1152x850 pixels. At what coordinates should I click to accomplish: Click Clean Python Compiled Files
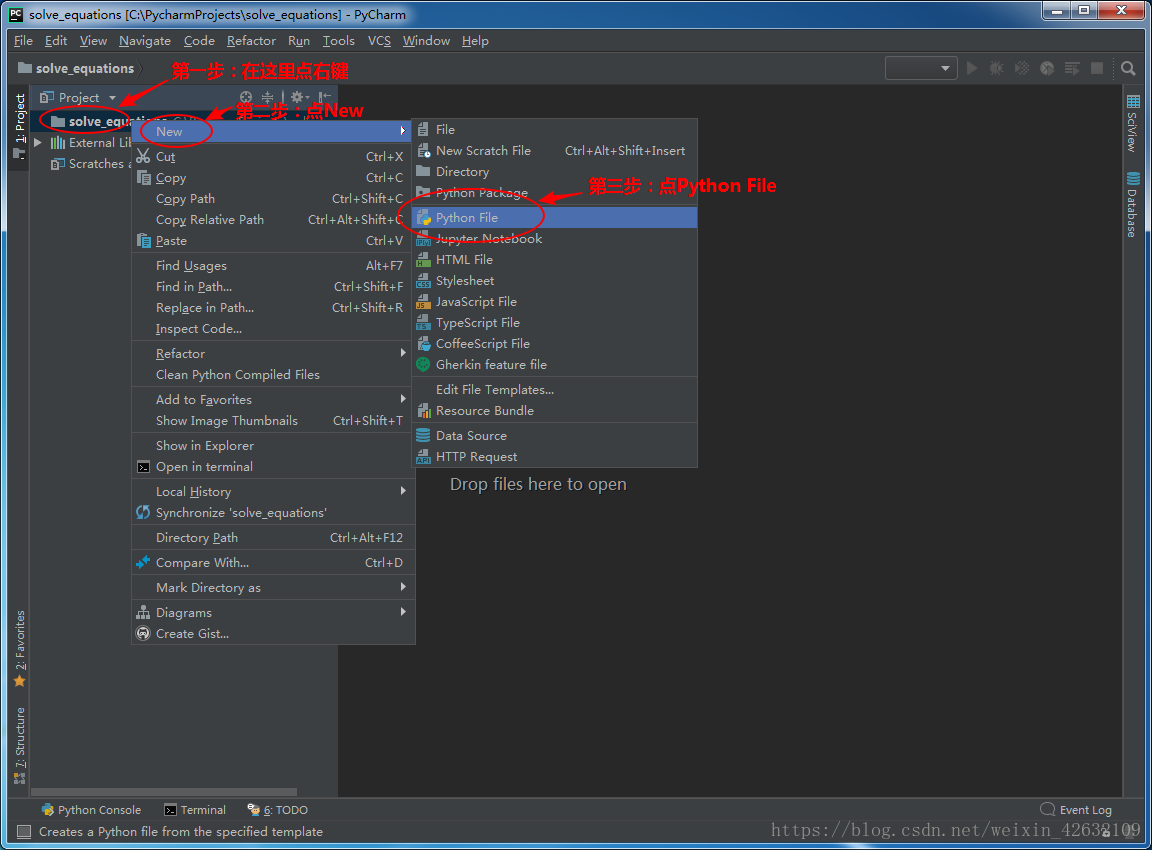[x=273, y=375]
